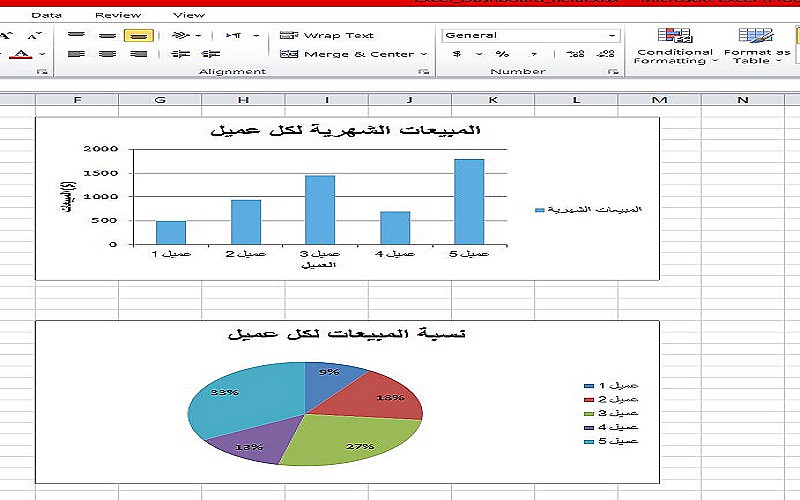This screenshot has width=800, height=500.
Task: Set Middle Align for the cell
Action: pyautogui.click(x=107, y=35)
